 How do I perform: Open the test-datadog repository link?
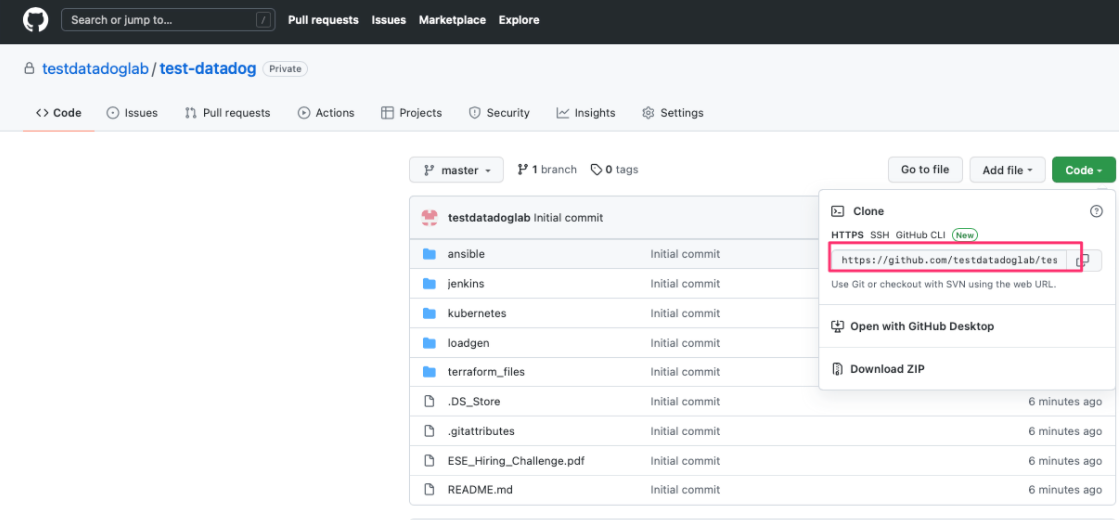tap(208, 69)
